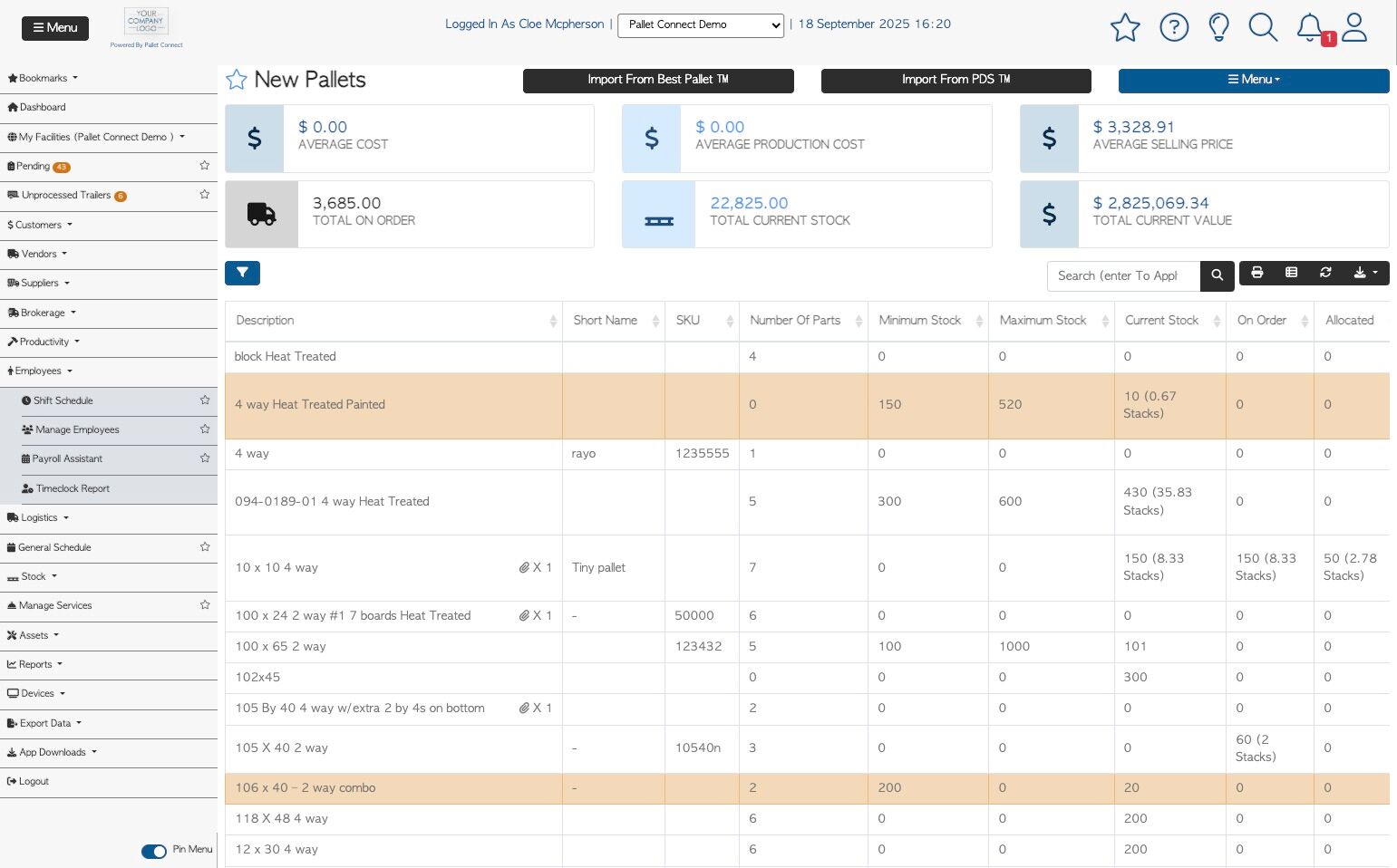Open Dashboard from the sidebar
The image size is (1397, 868).
36,107
